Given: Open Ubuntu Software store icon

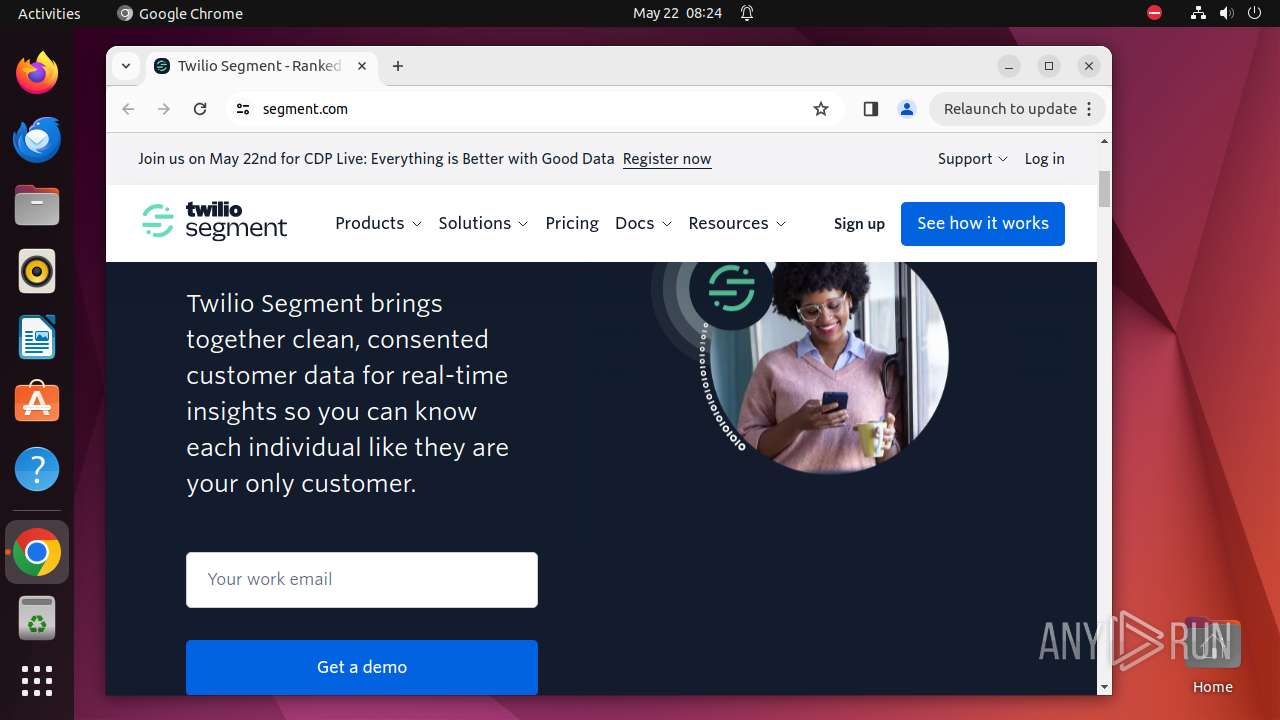Looking at the screenshot, I should pos(37,403).
